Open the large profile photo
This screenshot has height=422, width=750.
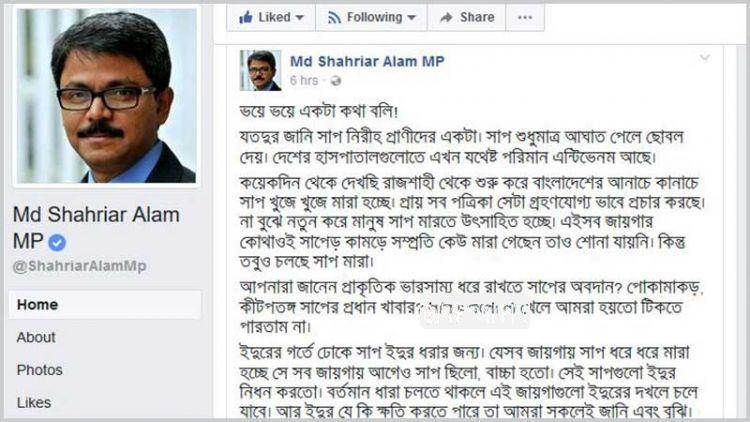point(106,96)
